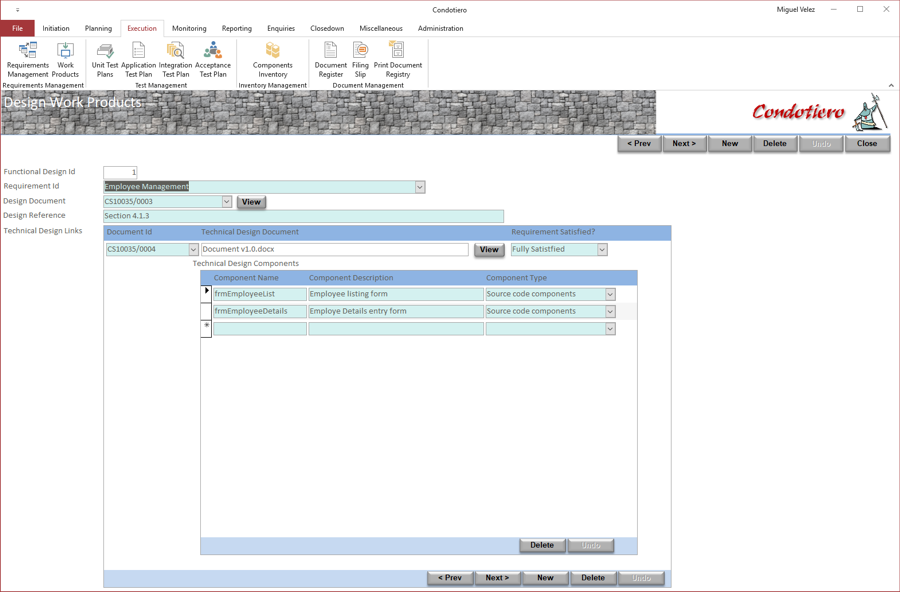The width and height of the screenshot is (900, 592).
Task: Open the Miscellaneous tab
Action: click(x=381, y=28)
